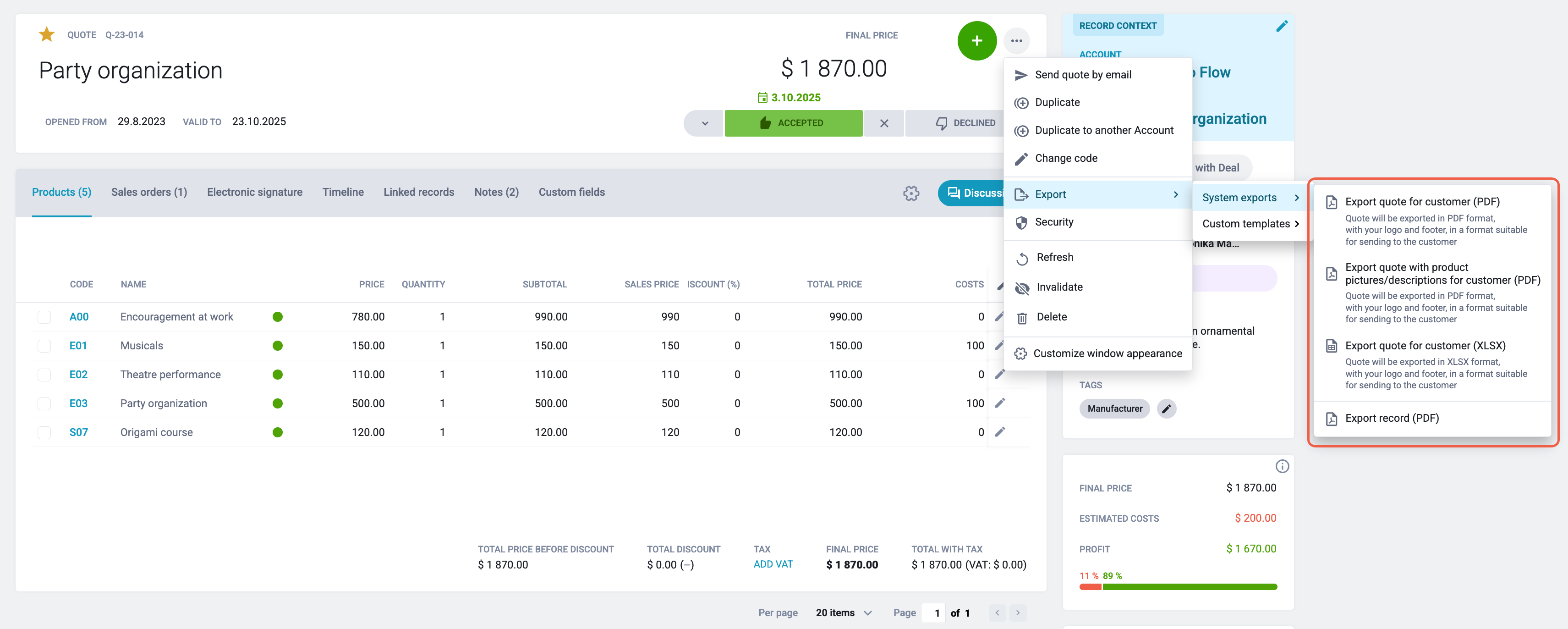Image resolution: width=1568 pixels, height=629 pixels.
Task: Open product code link S07
Action: click(78, 432)
